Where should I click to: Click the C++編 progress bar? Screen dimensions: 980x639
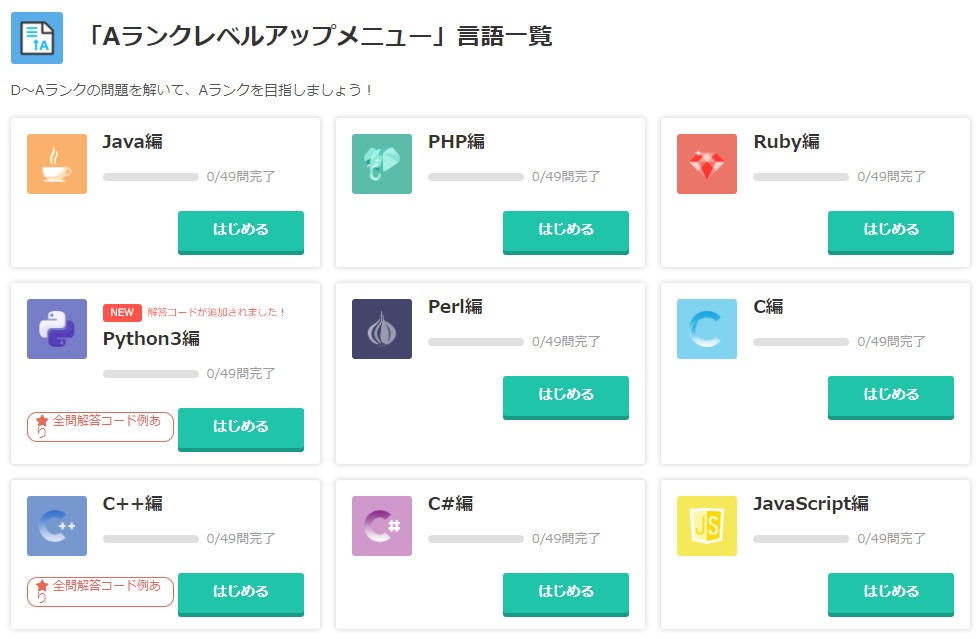151,539
